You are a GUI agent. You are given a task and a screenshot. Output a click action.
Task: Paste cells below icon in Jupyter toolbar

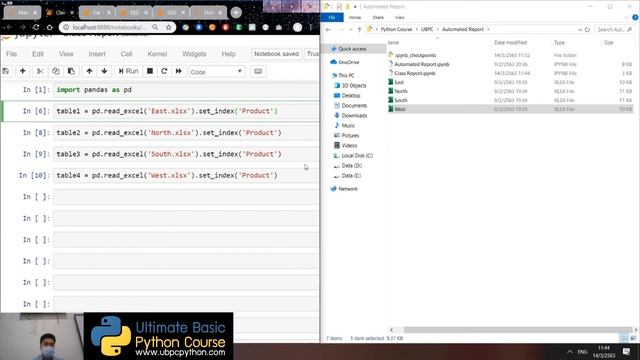(71, 71)
